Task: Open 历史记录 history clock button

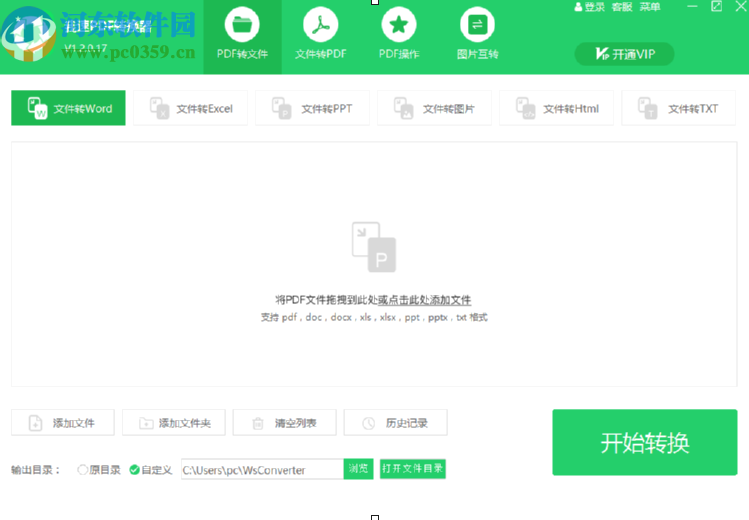Action: coord(396,423)
